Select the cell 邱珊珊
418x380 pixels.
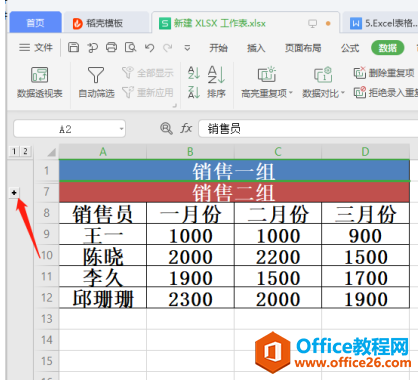click(x=103, y=297)
